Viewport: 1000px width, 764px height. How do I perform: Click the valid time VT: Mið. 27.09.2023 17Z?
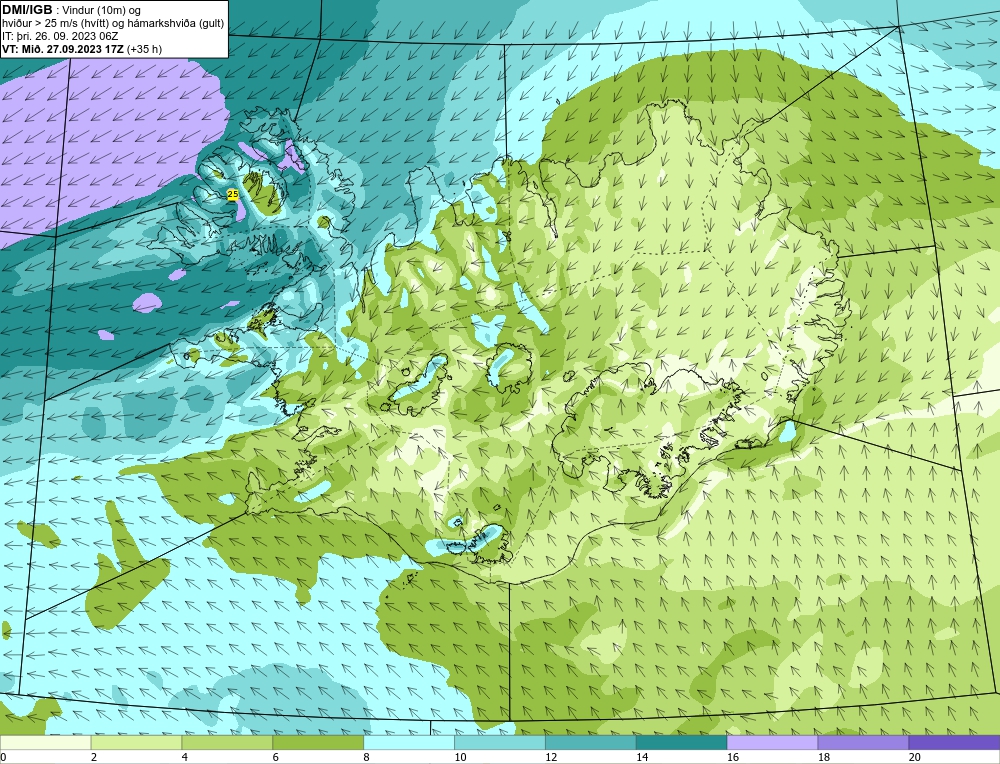[x=63, y=49]
